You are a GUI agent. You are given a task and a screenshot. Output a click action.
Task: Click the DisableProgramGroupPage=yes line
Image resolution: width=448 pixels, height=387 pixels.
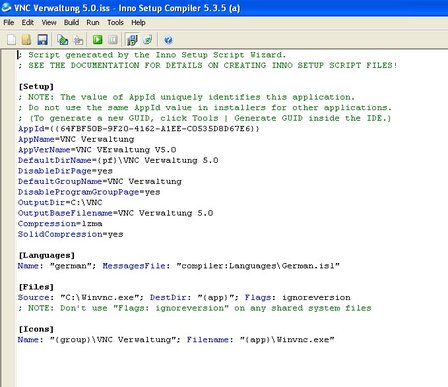click(89, 192)
